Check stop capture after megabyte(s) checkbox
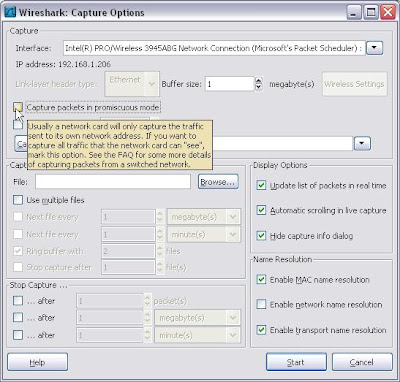400x382 pixels. tap(18, 318)
